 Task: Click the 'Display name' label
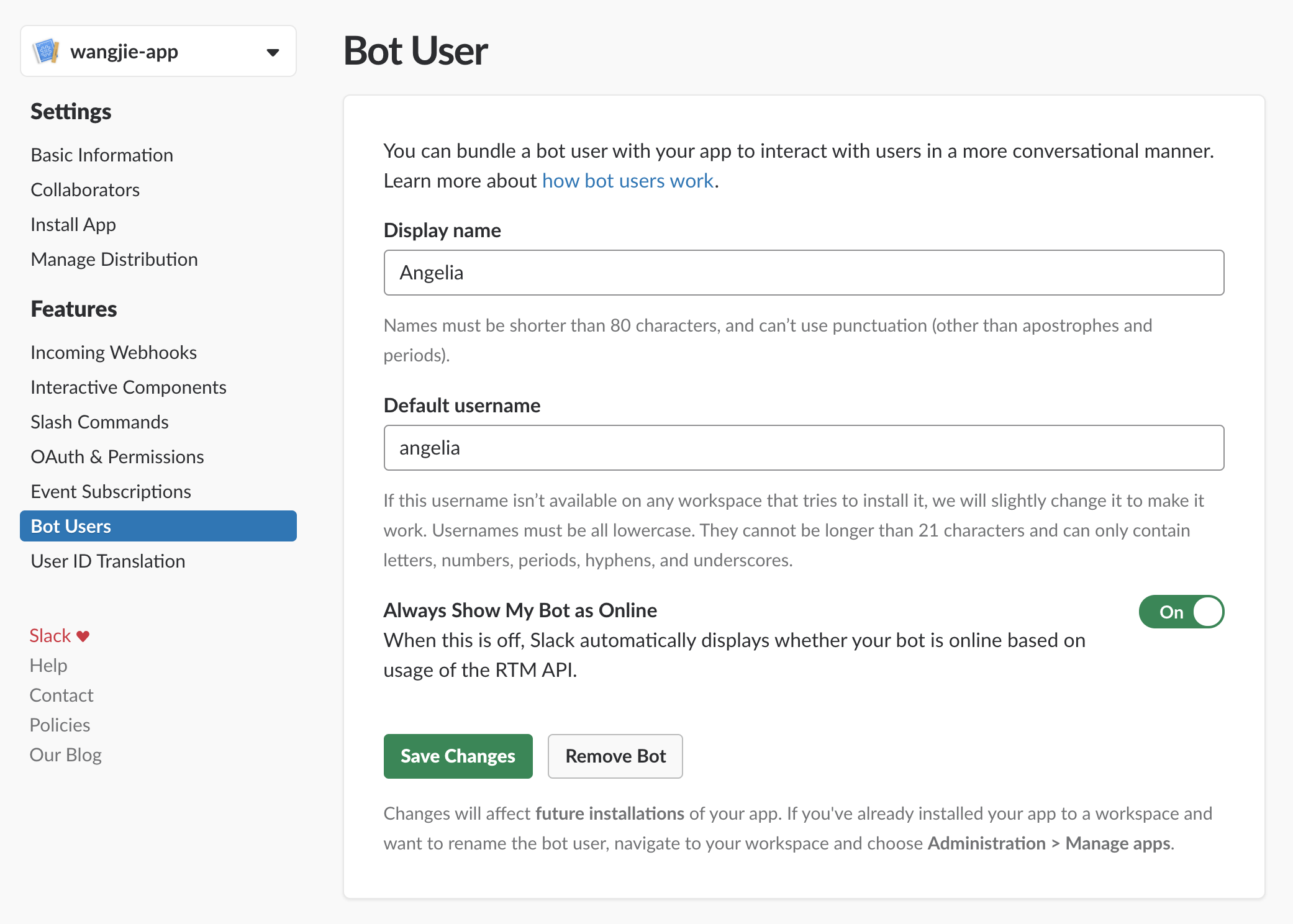[x=442, y=230]
